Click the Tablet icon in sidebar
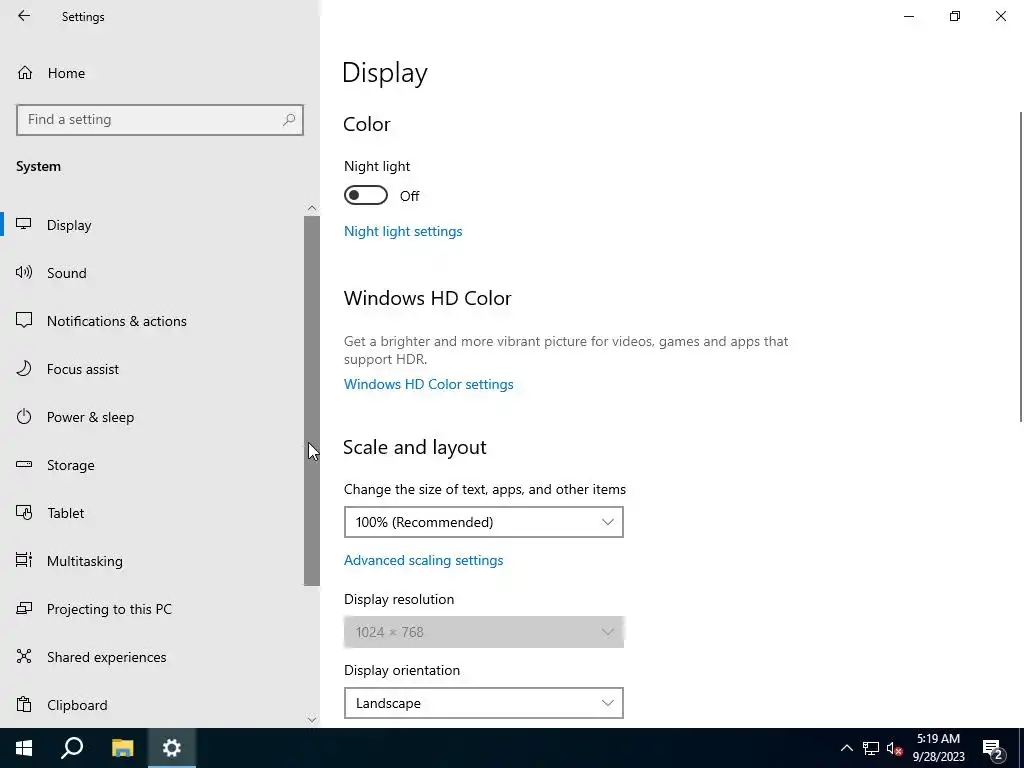This screenshot has height=768, width=1024. point(24,513)
